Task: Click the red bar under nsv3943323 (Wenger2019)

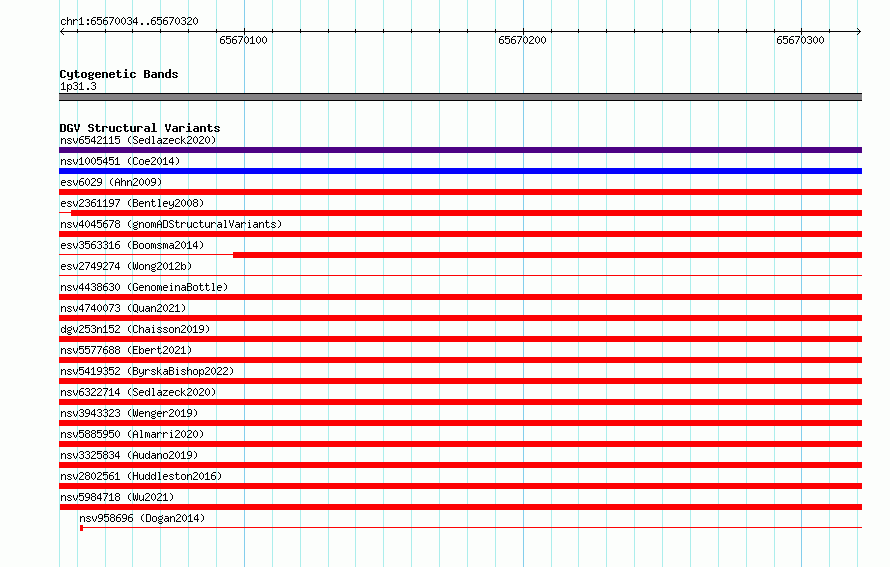Action: pyautogui.click(x=460, y=423)
